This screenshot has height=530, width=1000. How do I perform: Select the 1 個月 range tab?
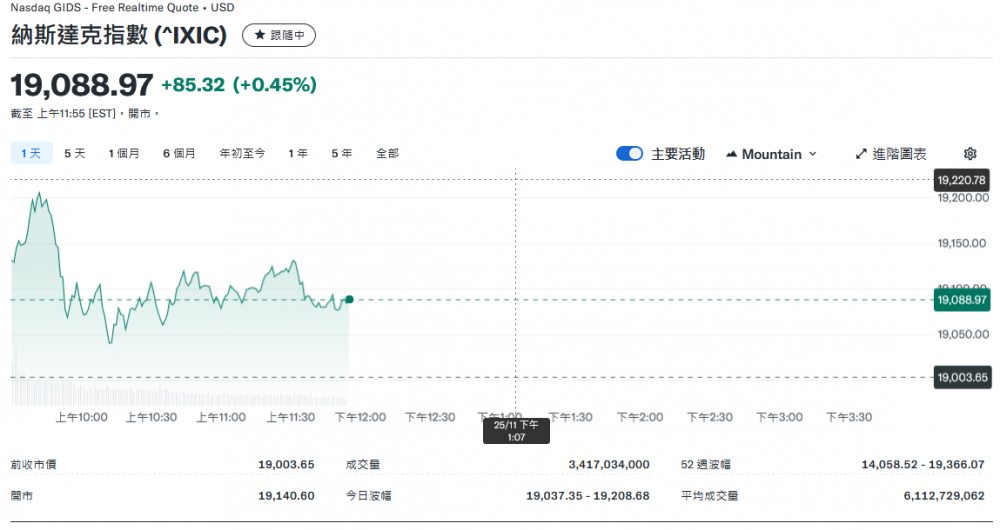[x=124, y=153]
